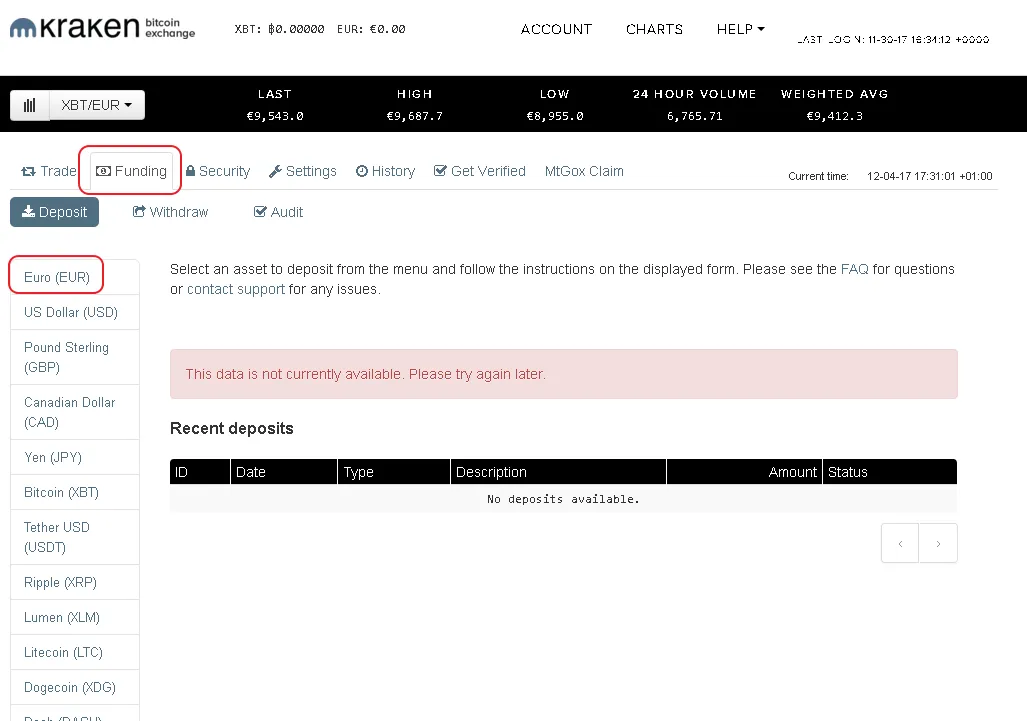
Task: Click the Type column header
Action: tap(394, 471)
